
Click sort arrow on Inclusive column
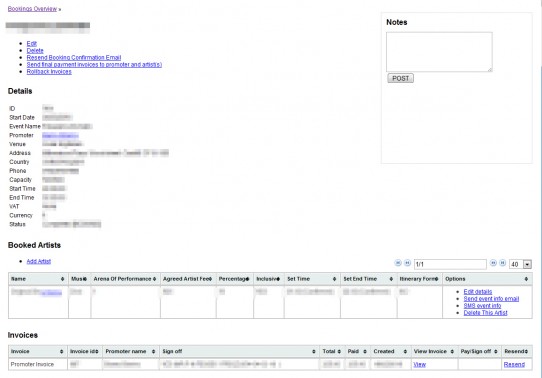[278, 279]
